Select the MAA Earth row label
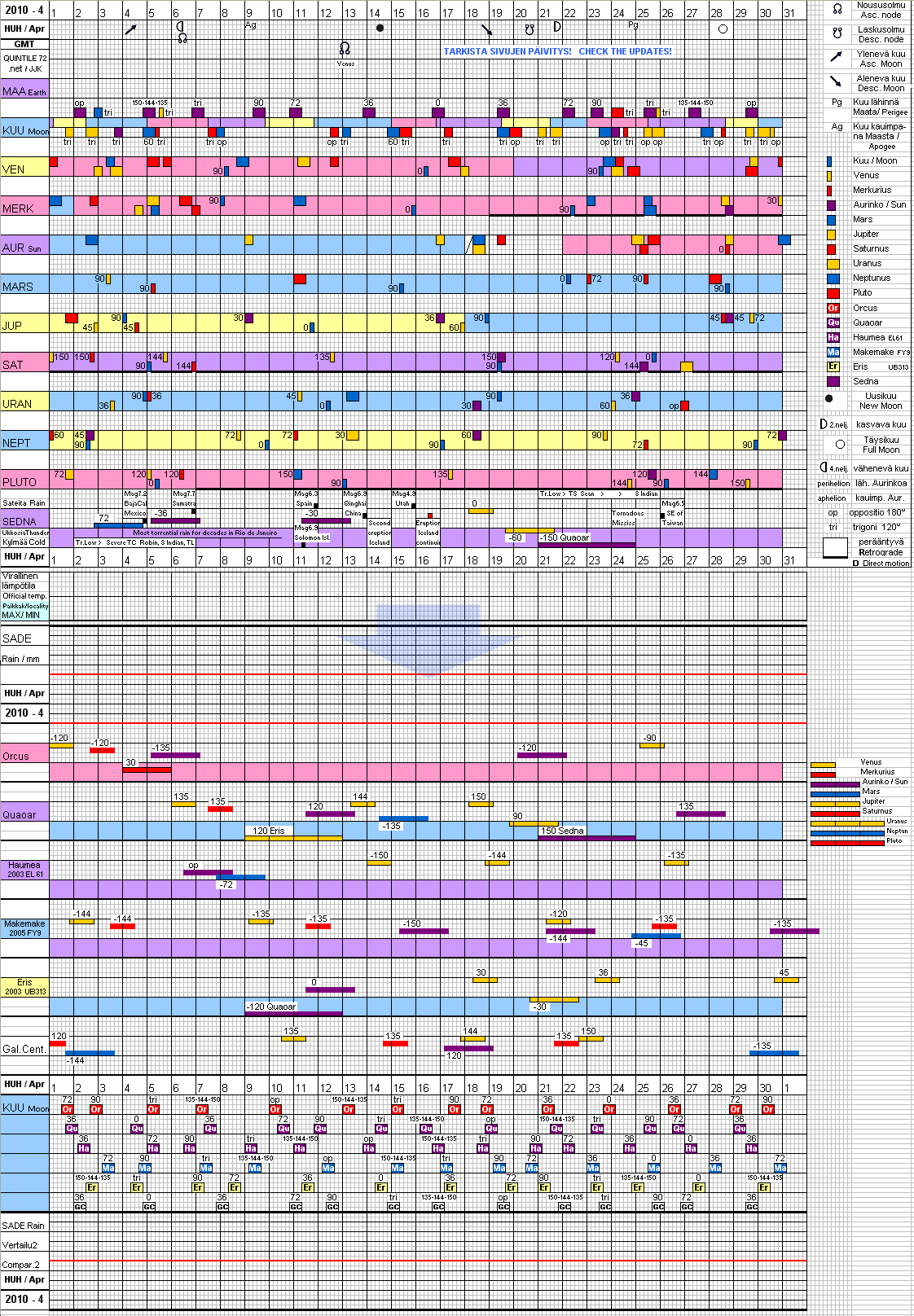This screenshot has height=1316, width=914. pyautogui.click(x=24, y=91)
